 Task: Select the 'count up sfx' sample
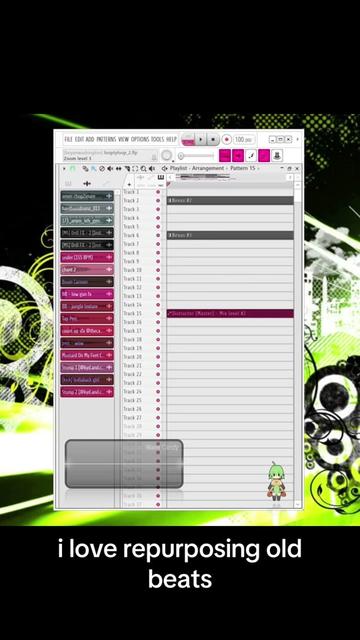pos(87,331)
